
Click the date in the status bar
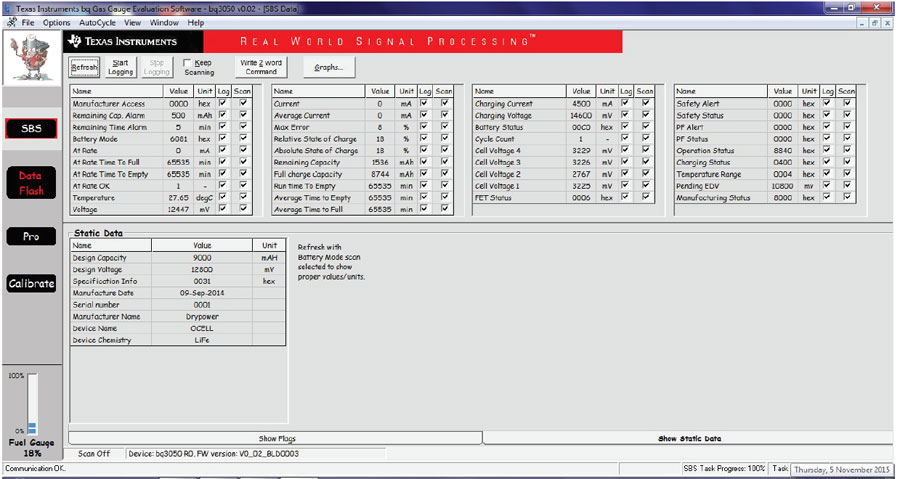841,470
